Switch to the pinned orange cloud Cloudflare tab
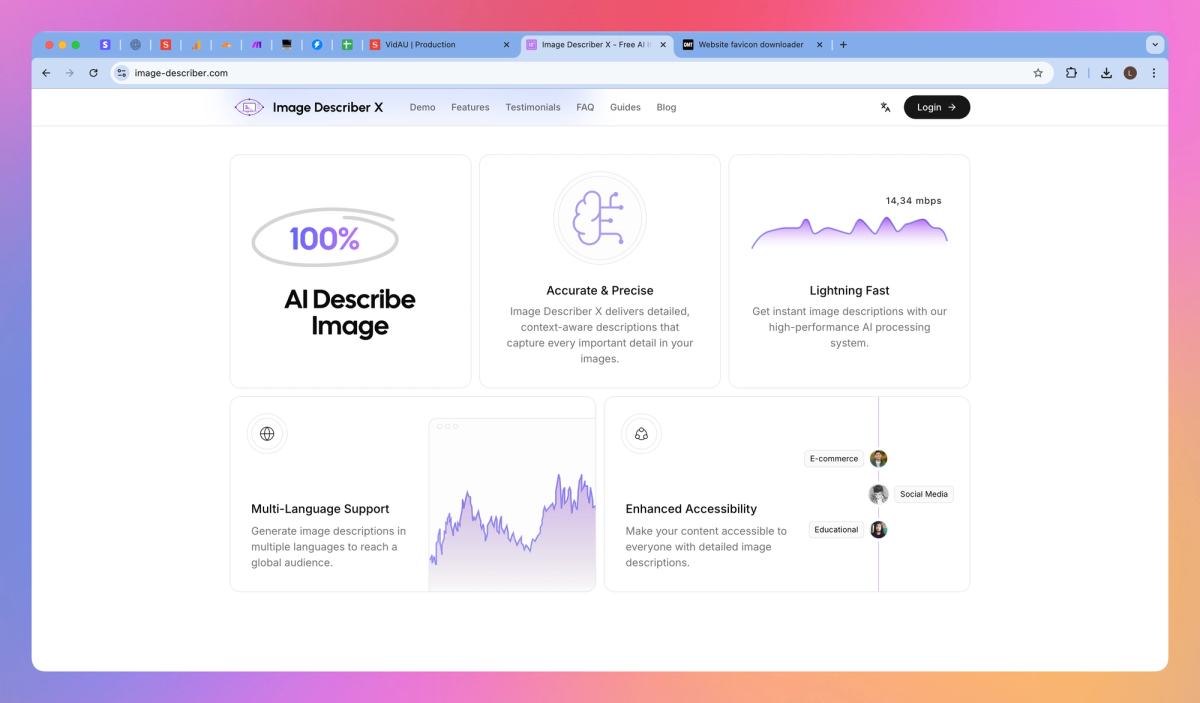Image resolution: width=1200 pixels, height=703 pixels. [227, 44]
